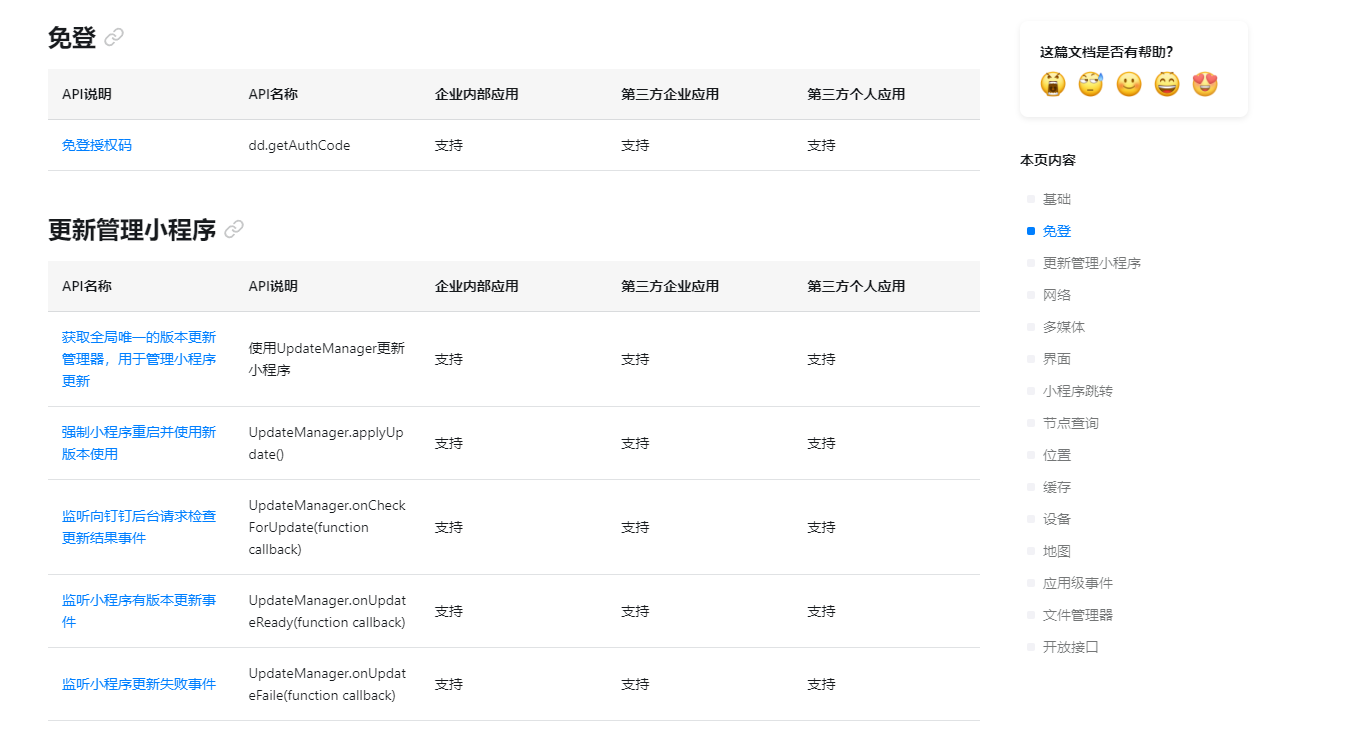The width and height of the screenshot is (1359, 756).
Task: Open 监听小程序更新失败事件 link
Action: pyautogui.click(x=138, y=684)
